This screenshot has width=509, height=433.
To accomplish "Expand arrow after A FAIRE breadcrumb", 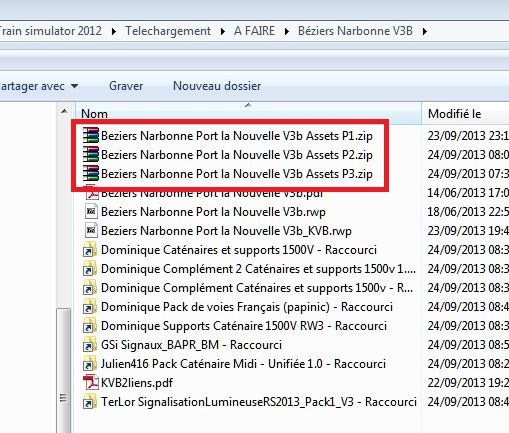I will coord(286,31).
